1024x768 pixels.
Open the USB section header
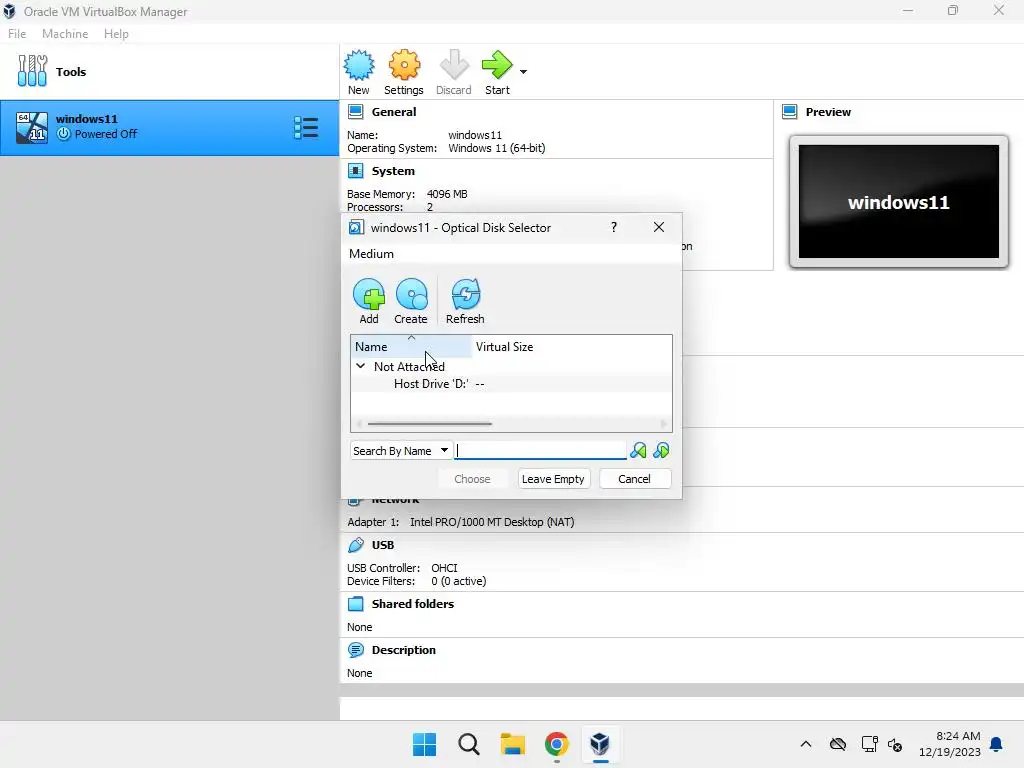pos(383,545)
